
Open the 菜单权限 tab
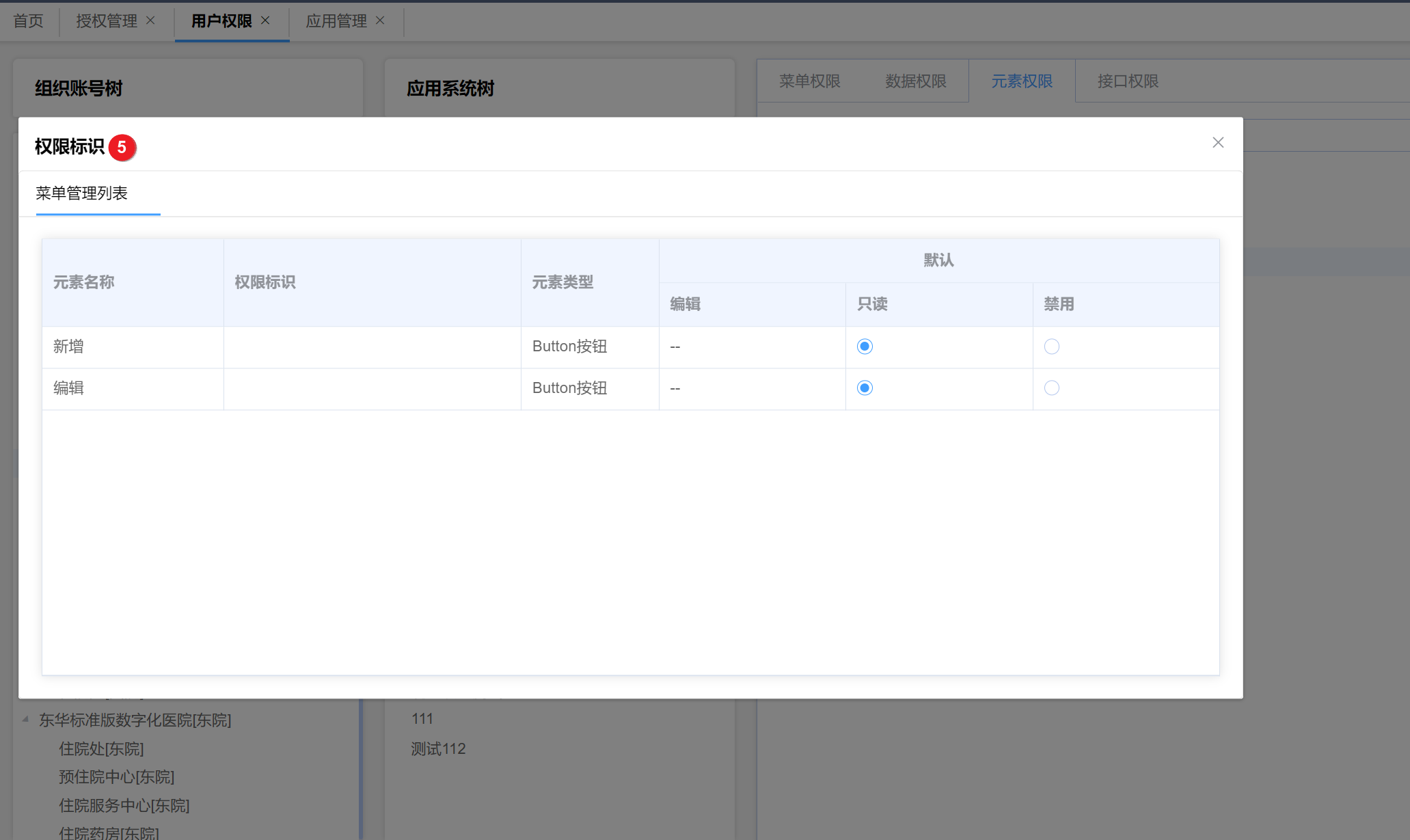810,81
